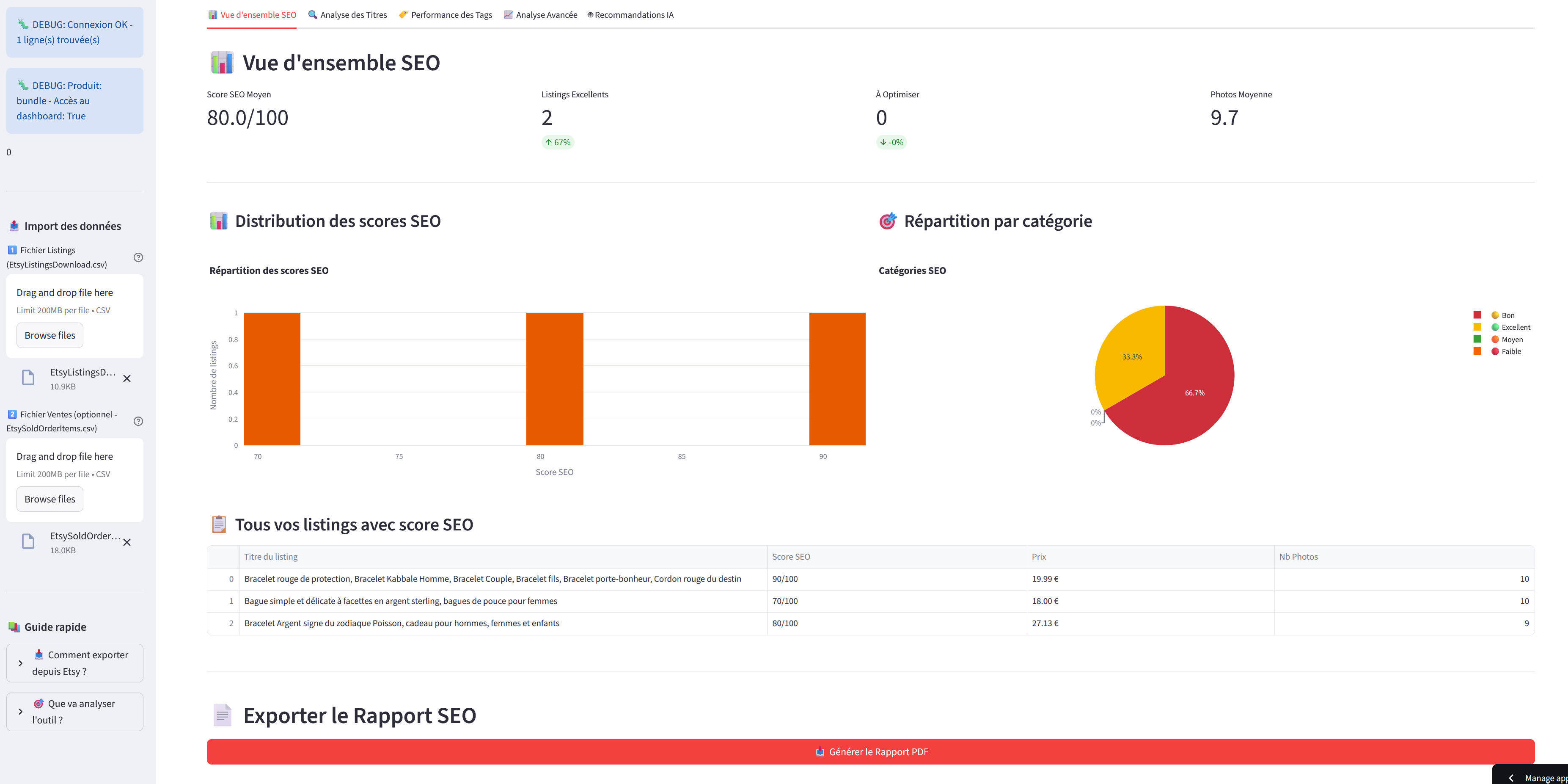
Task: Switch to the Analyse Avancée tab
Action: click(x=540, y=15)
